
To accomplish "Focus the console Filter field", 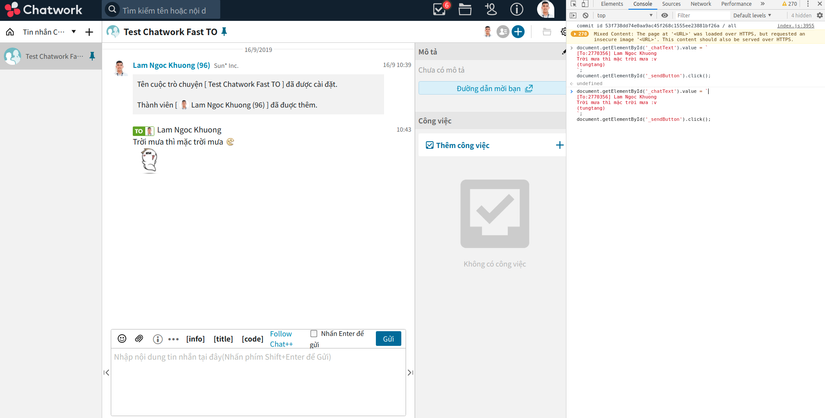I will (702, 15).
